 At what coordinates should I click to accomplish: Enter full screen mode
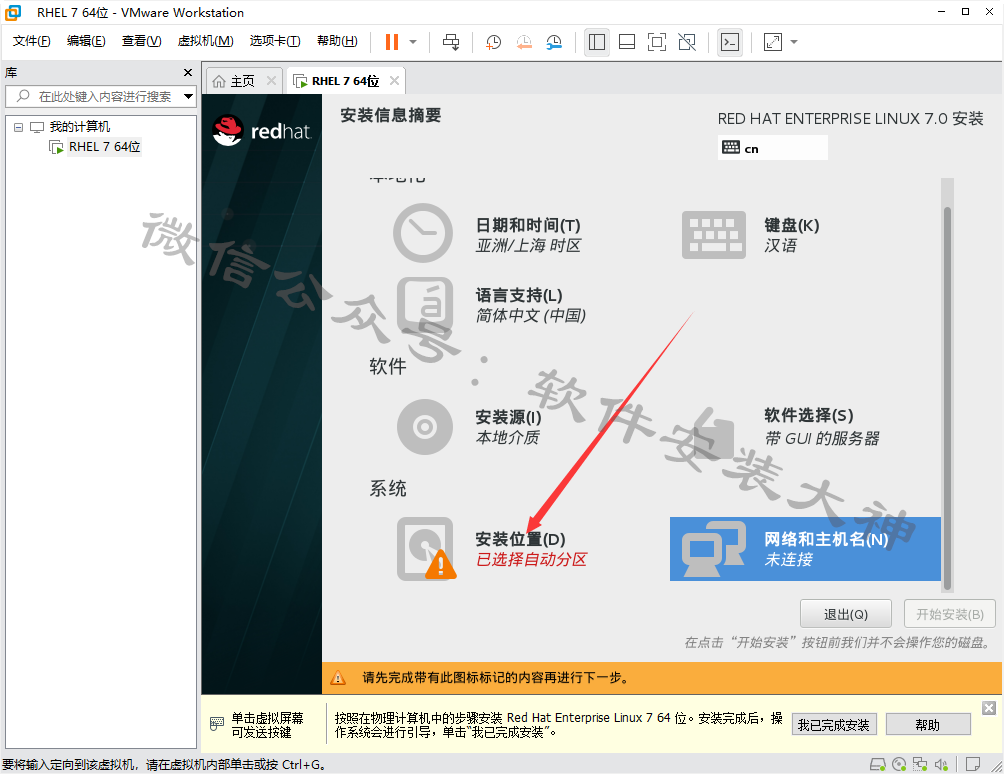tap(657, 42)
